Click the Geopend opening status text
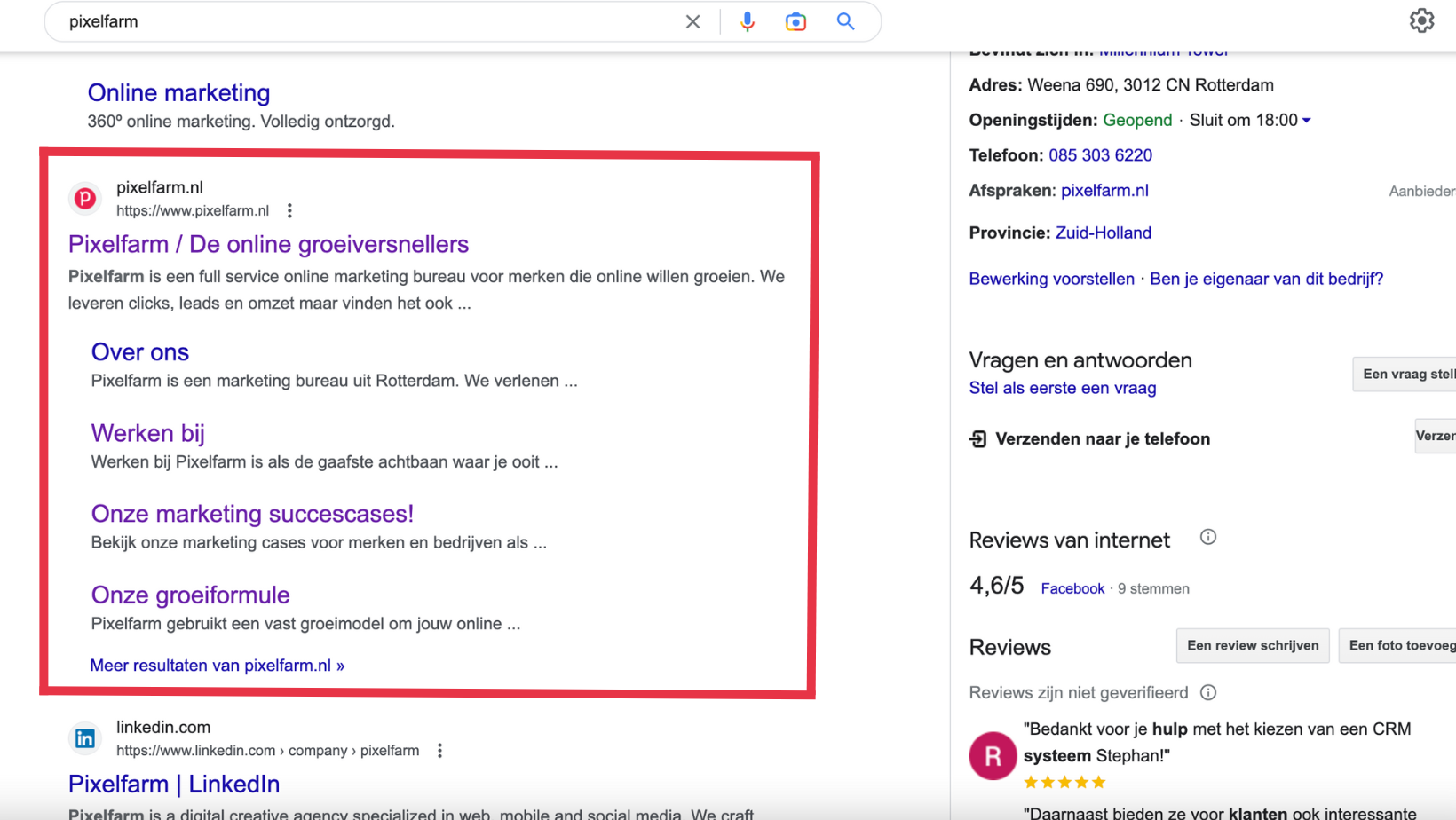 coord(1137,120)
